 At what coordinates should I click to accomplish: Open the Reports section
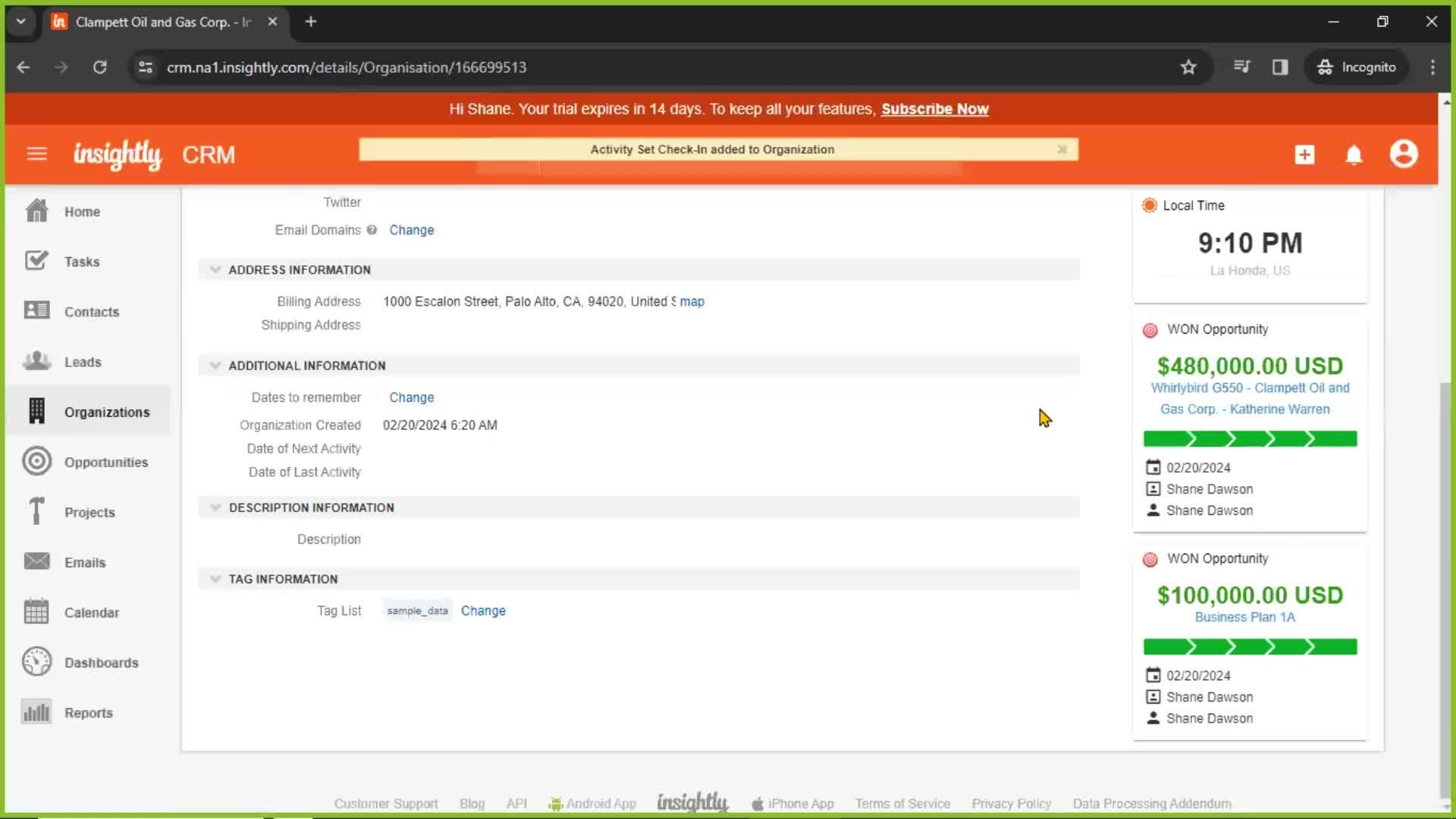click(88, 712)
